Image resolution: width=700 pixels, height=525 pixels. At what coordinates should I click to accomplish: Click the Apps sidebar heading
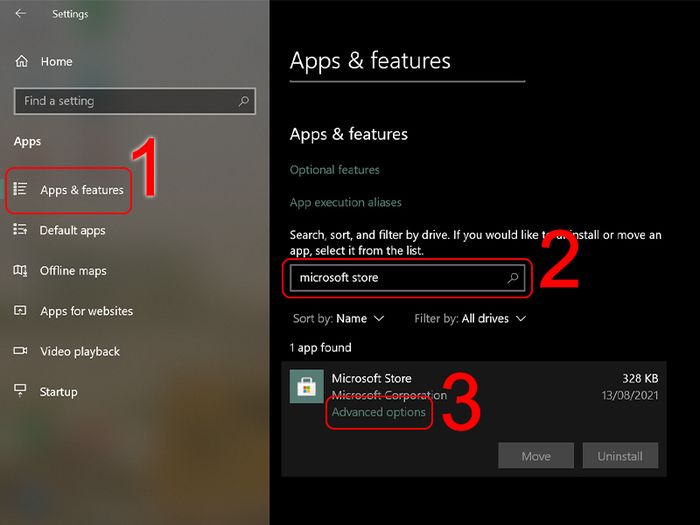click(x=27, y=142)
